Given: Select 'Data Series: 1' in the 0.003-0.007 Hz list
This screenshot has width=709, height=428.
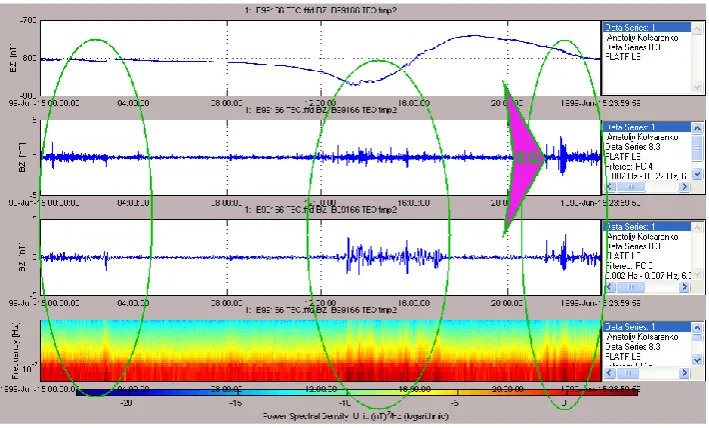Looking at the screenshot, I should click(647, 226).
